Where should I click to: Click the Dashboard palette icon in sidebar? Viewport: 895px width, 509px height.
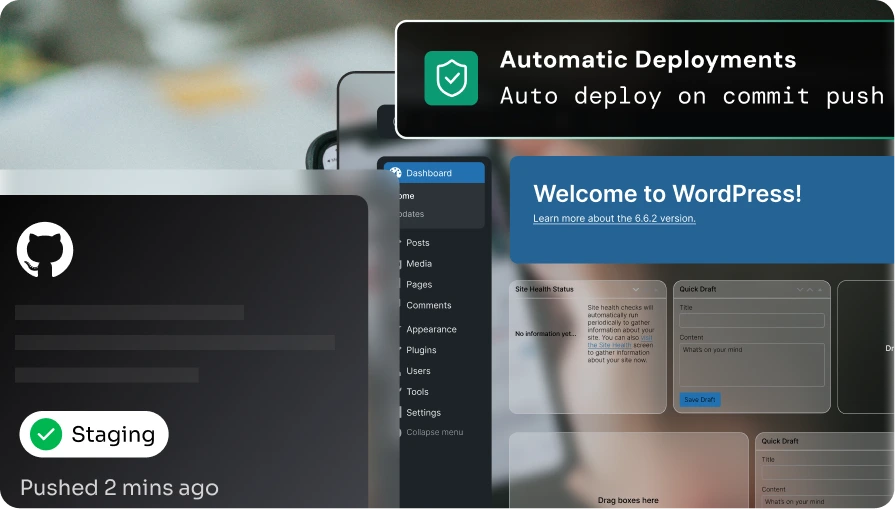point(396,173)
